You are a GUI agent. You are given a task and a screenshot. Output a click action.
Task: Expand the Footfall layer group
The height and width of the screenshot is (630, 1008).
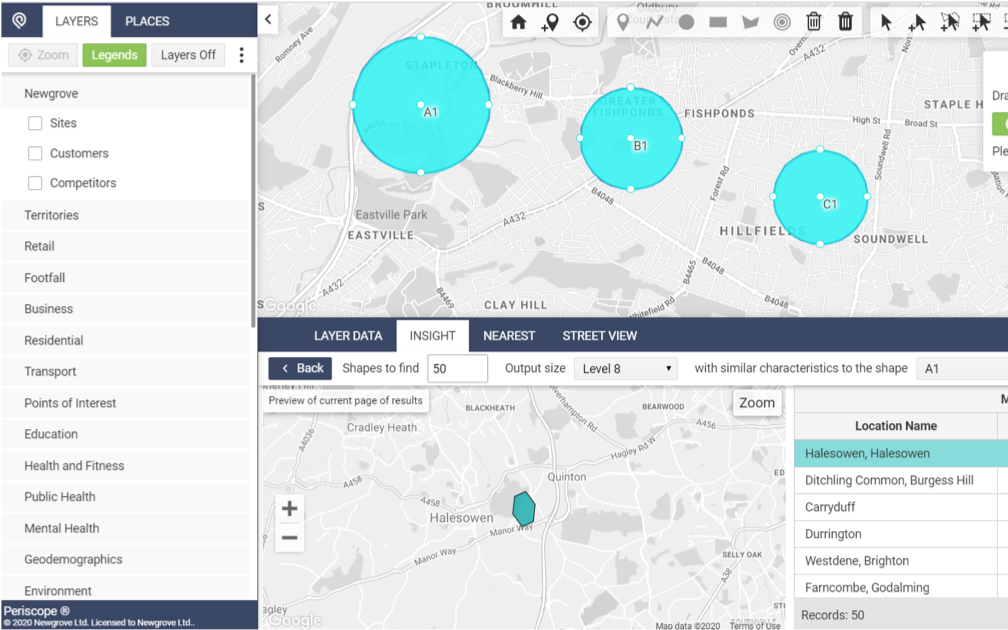125,278
